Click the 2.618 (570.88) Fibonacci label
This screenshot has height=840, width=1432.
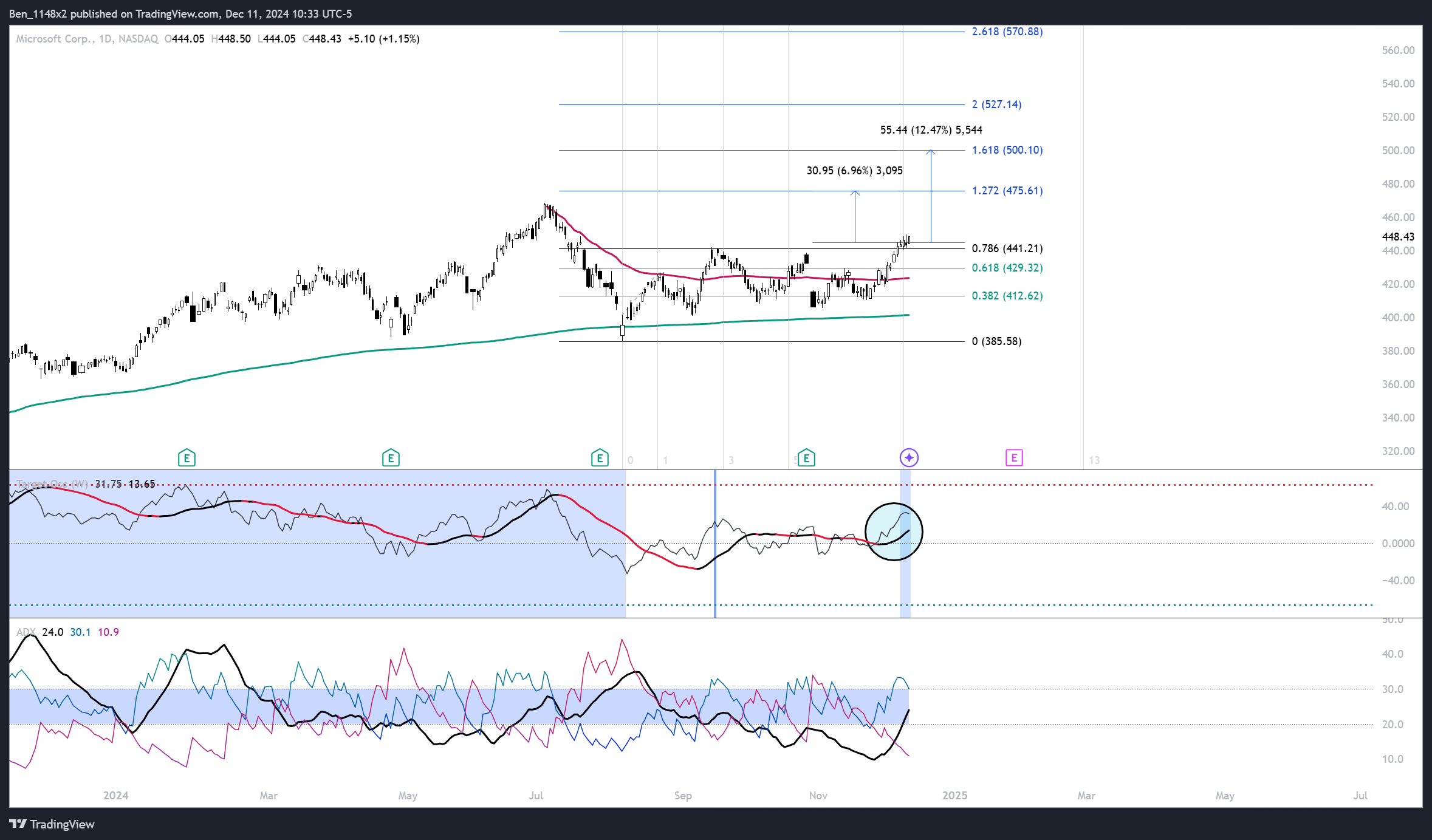pyautogui.click(x=1007, y=32)
